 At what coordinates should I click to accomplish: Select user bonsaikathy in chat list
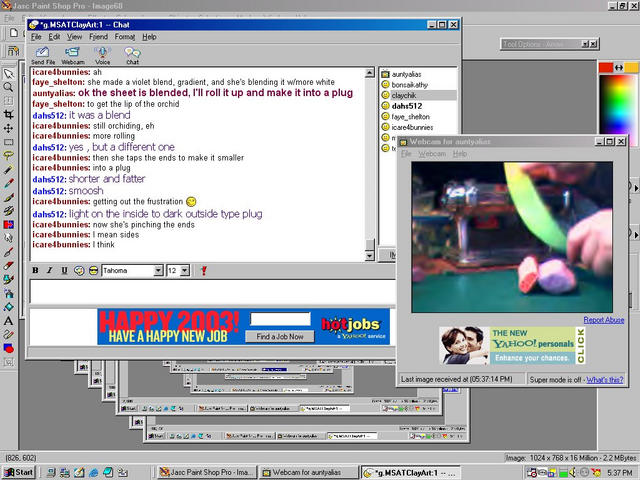(409, 85)
